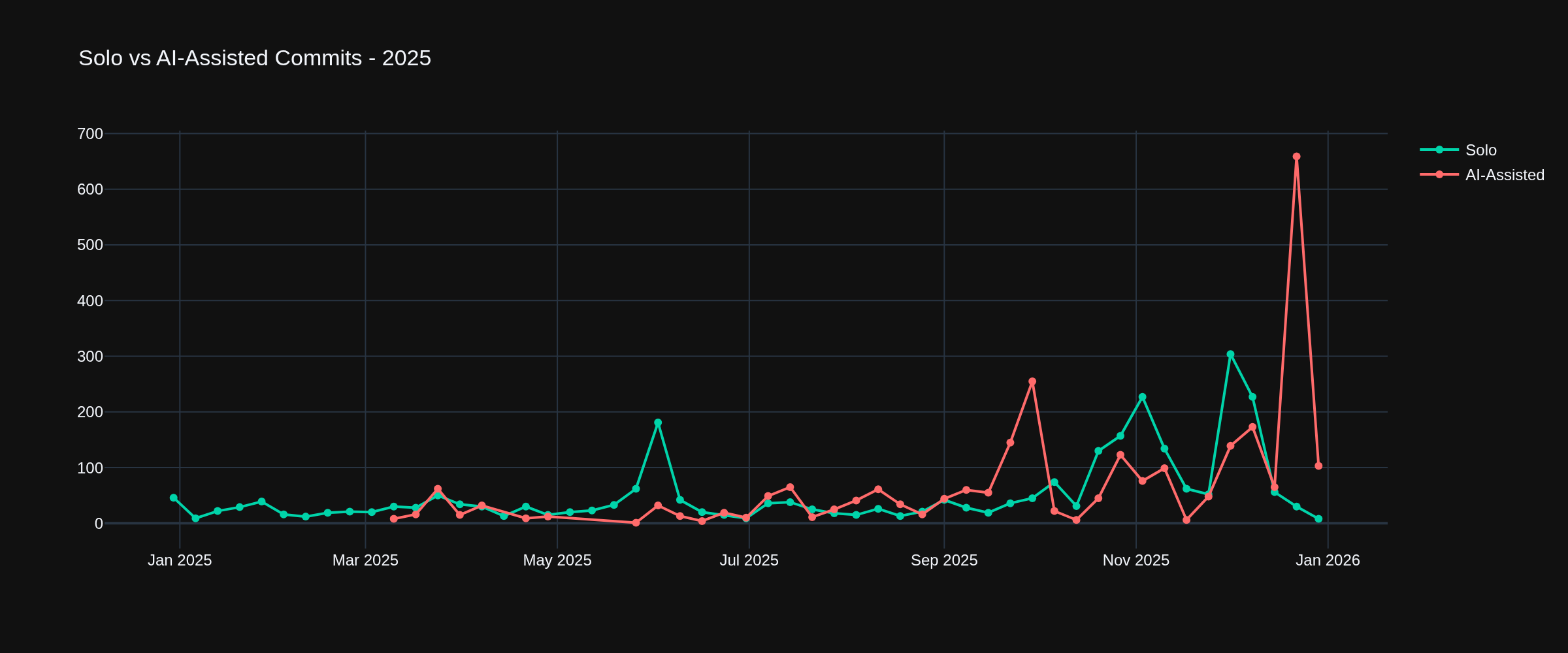1568x653 pixels.
Task: Click the first AI-Assisted data point in March
Action: 393,519
